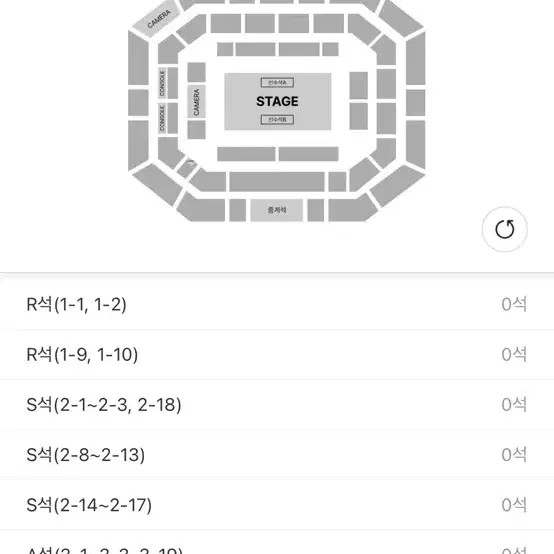Choose the S석(2-1~2-3, 2-18) seat grade
554x554 pixels.
pyautogui.click(x=277, y=405)
